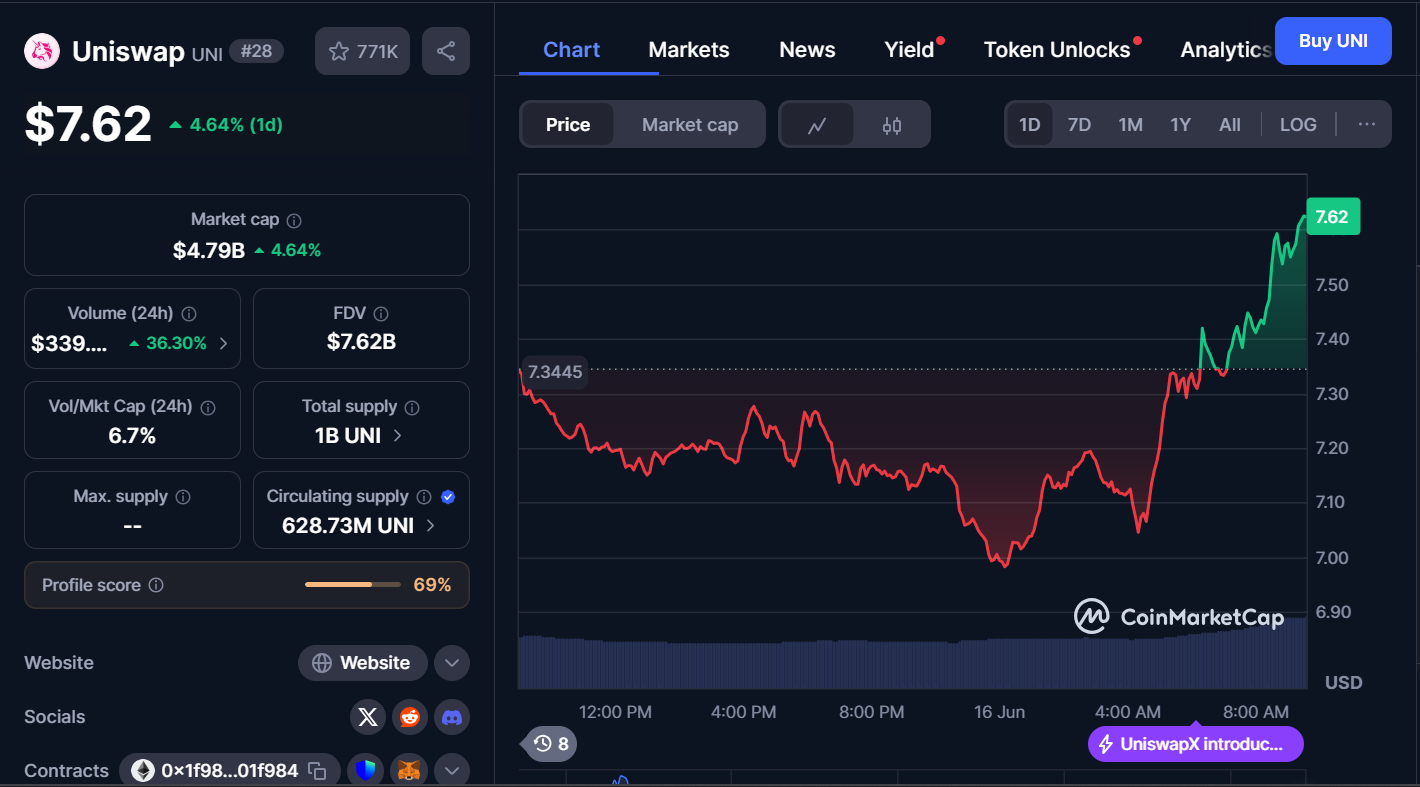Add token to MetaMask via fox icon
Viewport: 1420px width, 787px height.
pos(410,771)
